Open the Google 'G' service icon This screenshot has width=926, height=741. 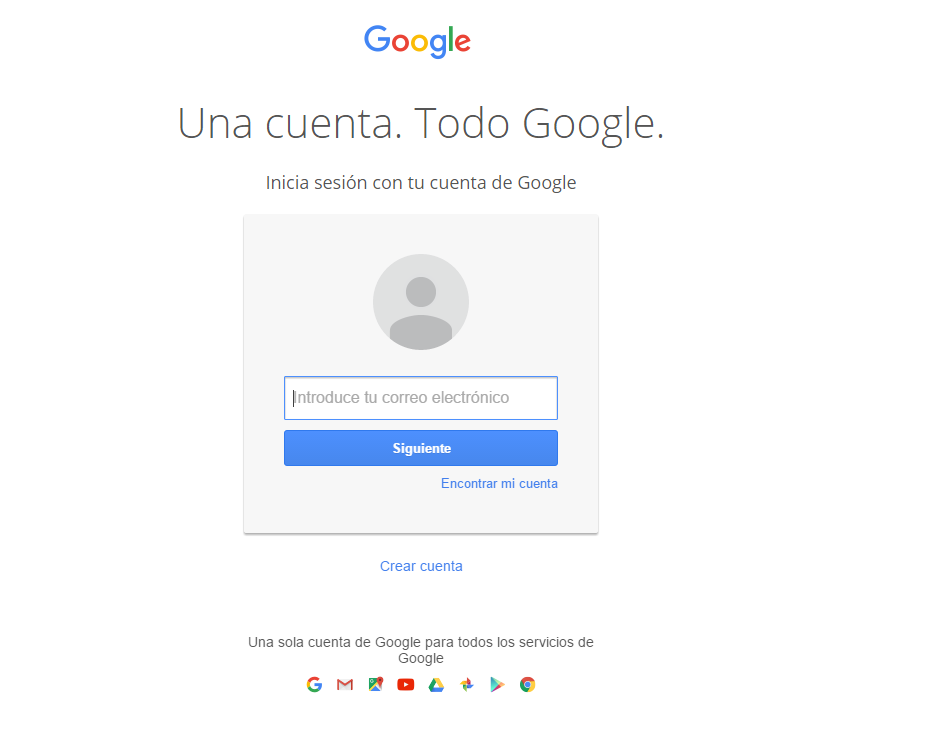[314, 684]
